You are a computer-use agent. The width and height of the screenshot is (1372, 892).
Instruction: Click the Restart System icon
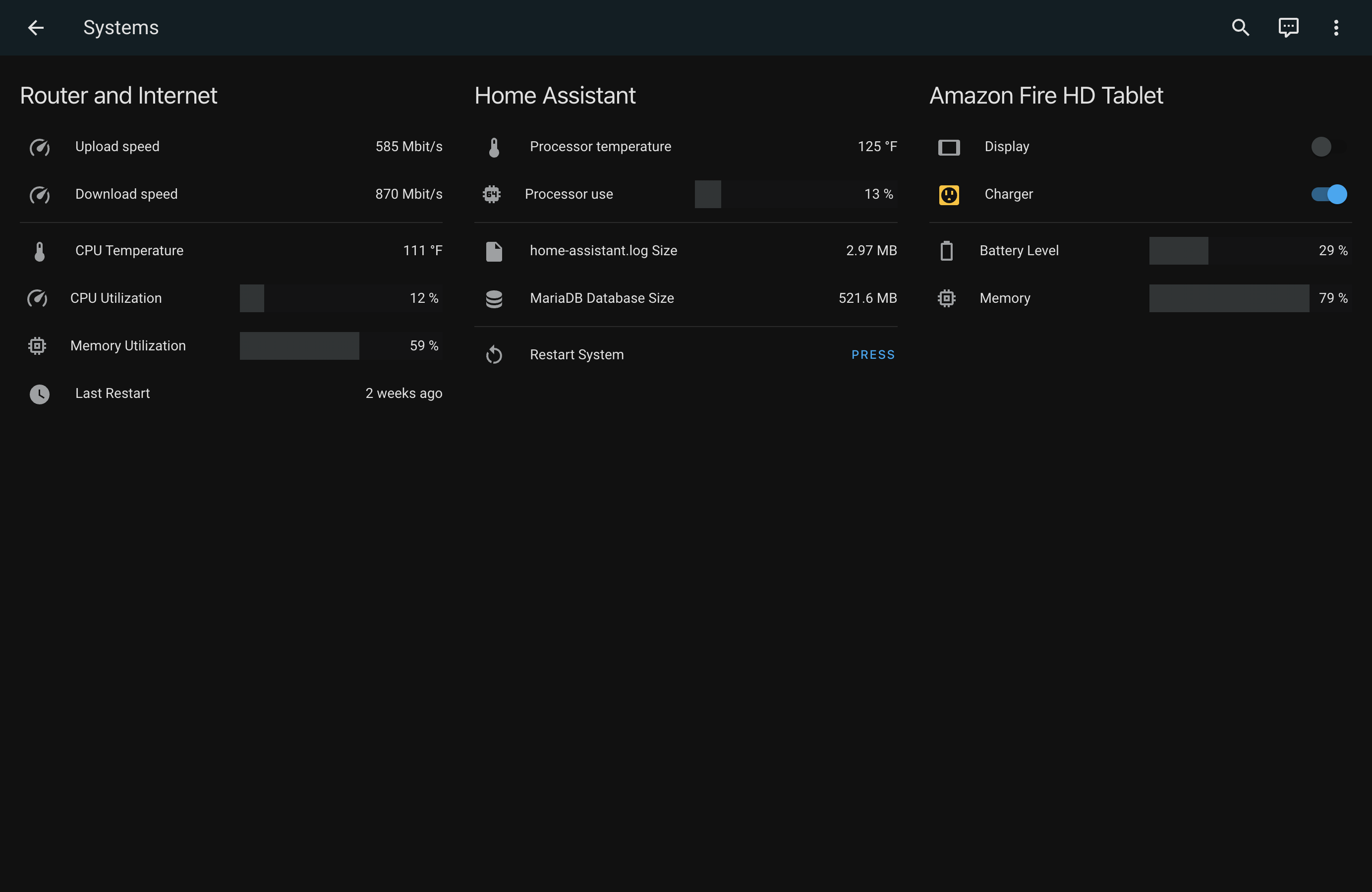coord(494,355)
